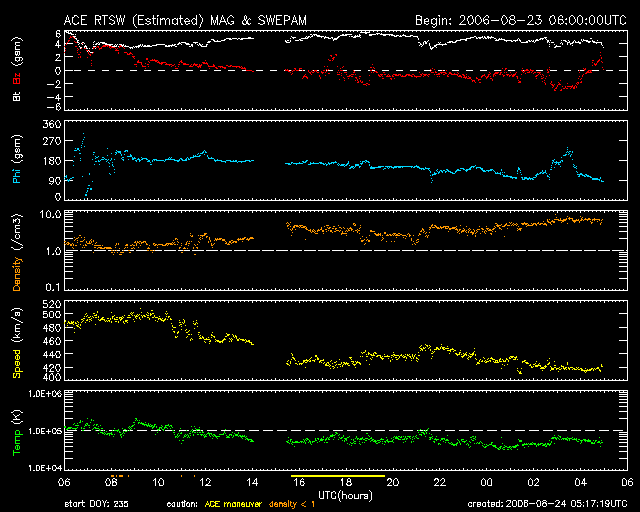Screen dimensions: 640x512
Task: Click the orange "density < 1" legend entry
Action: pyautogui.click(x=292, y=504)
